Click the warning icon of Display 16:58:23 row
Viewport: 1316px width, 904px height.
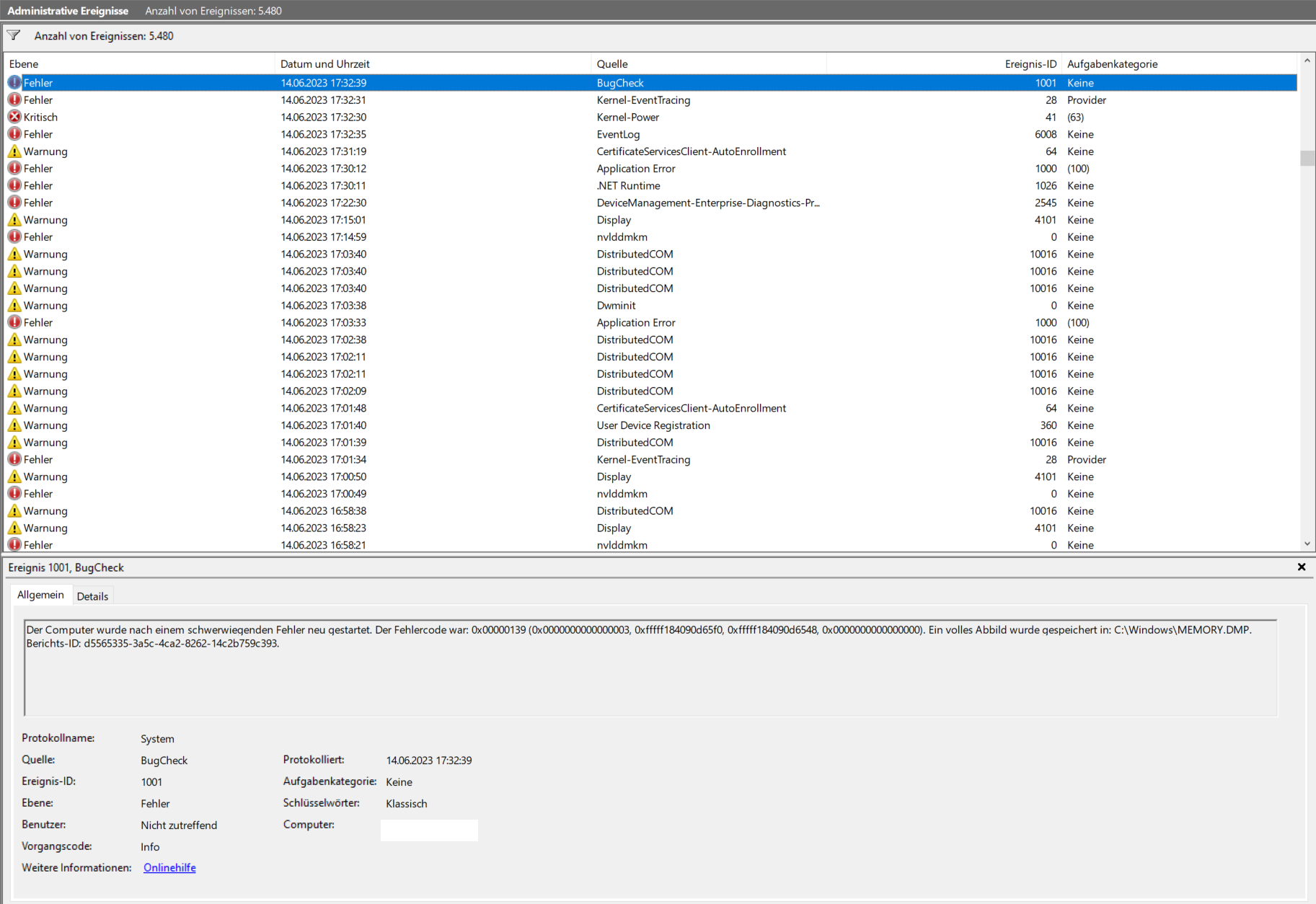(x=14, y=528)
